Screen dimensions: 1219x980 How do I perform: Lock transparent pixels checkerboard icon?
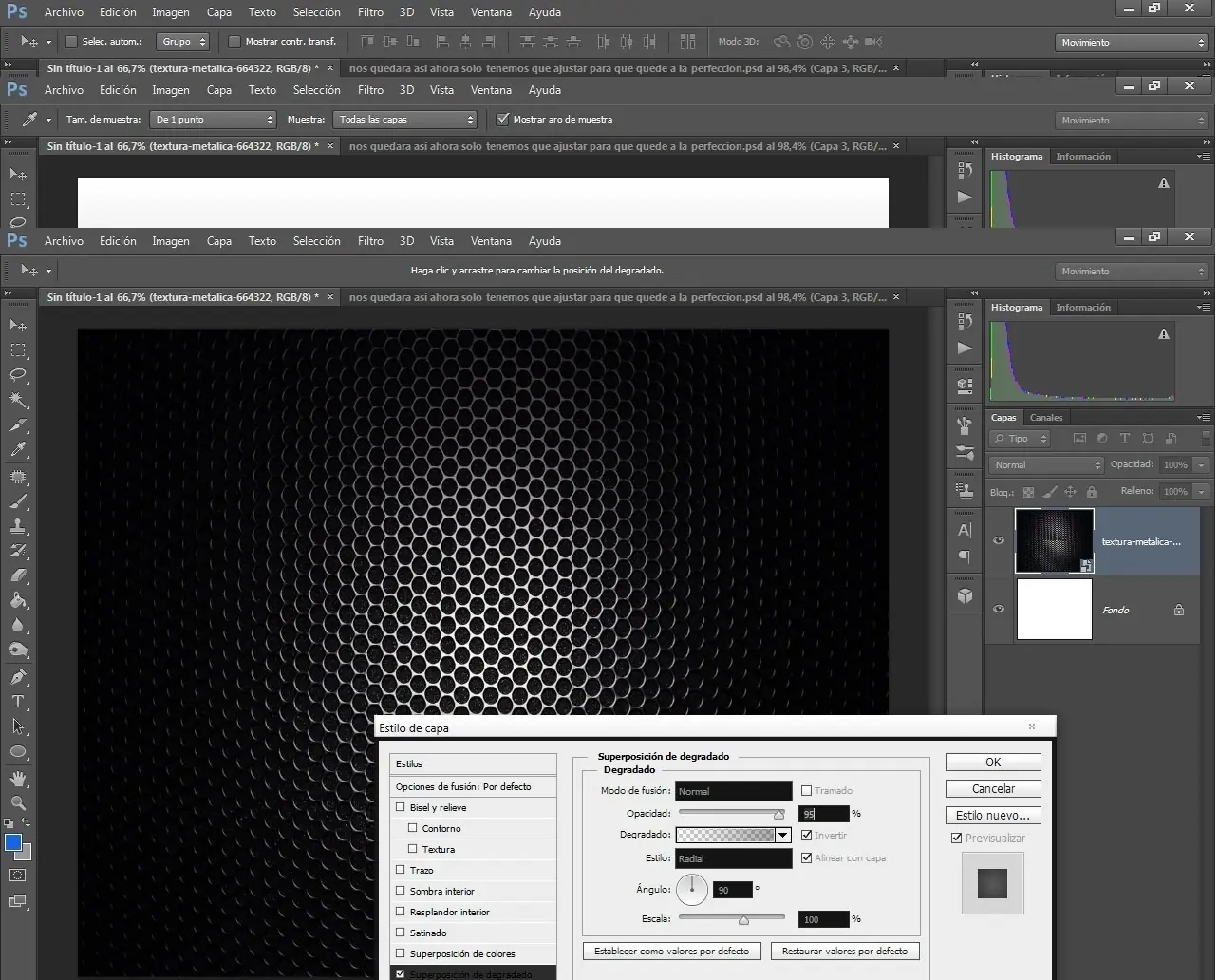pos(1028,492)
